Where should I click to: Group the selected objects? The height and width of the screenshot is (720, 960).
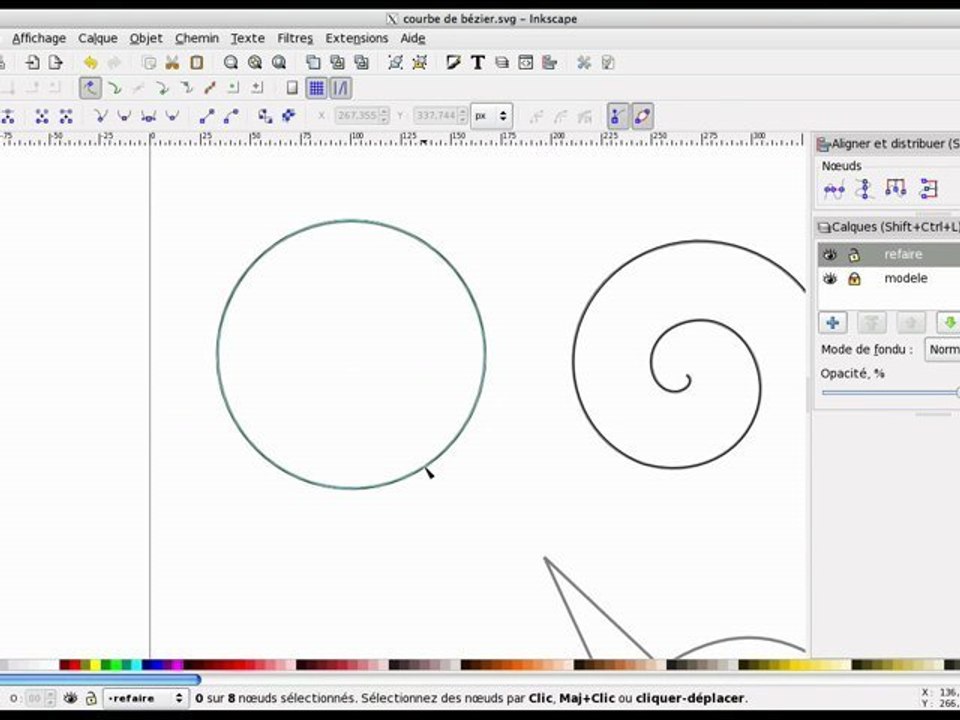click(x=396, y=62)
